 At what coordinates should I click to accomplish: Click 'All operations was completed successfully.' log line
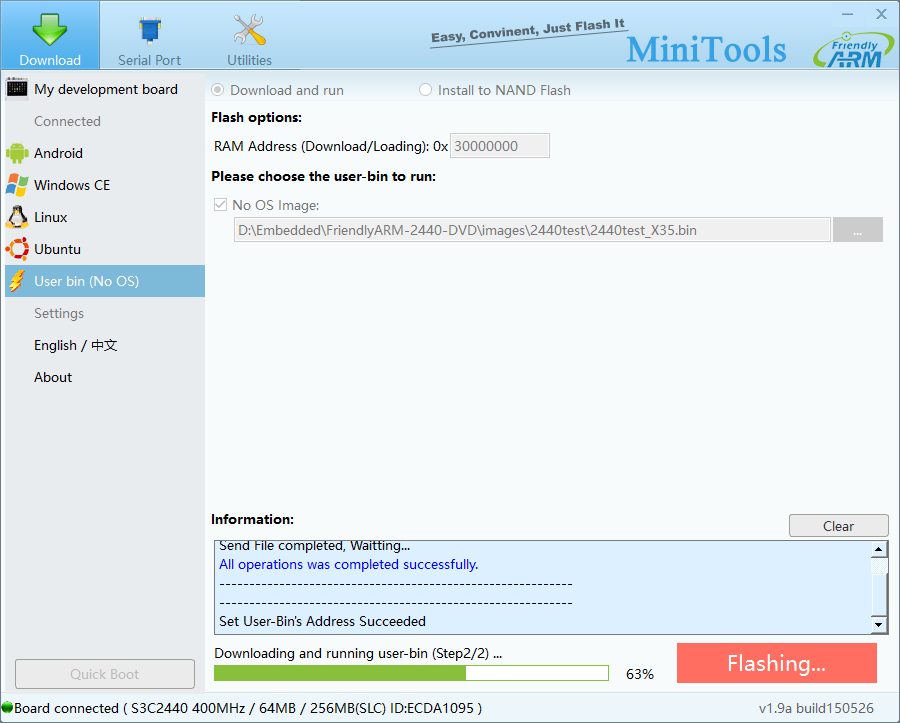(x=348, y=565)
